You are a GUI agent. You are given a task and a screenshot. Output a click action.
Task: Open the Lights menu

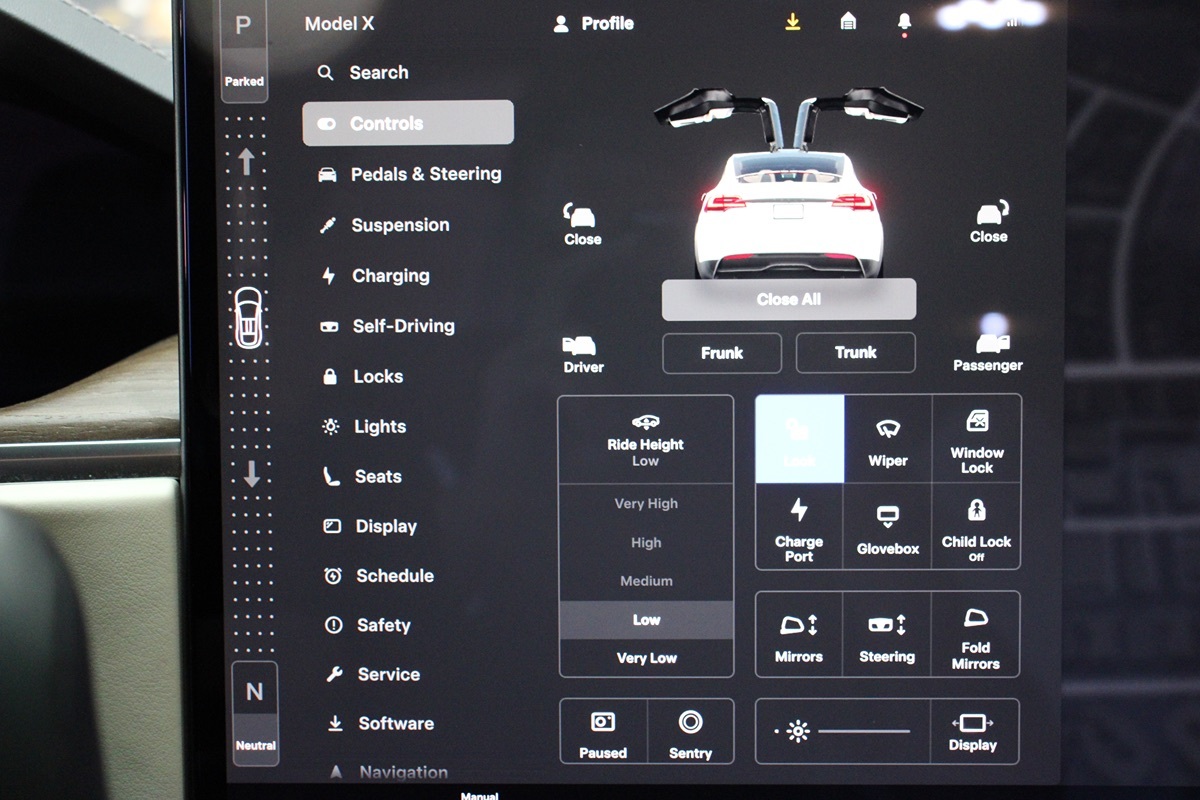(364, 427)
